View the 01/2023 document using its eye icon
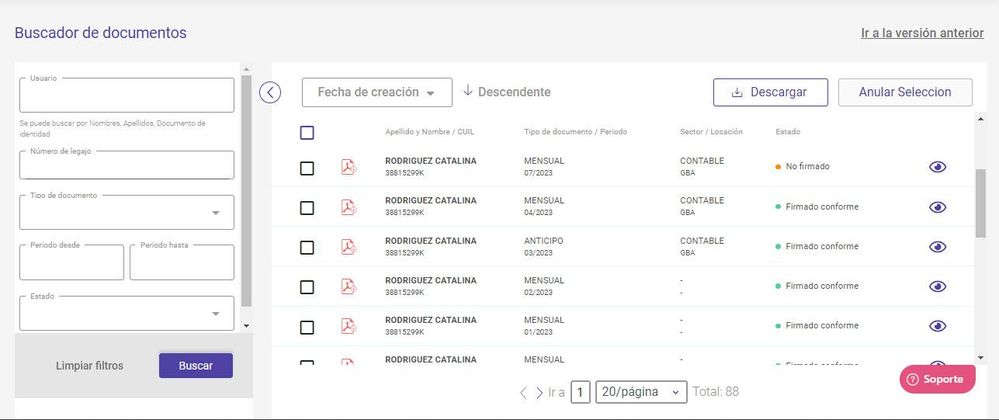The height and width of the screenshot is (420, 999). pos(937,326)
